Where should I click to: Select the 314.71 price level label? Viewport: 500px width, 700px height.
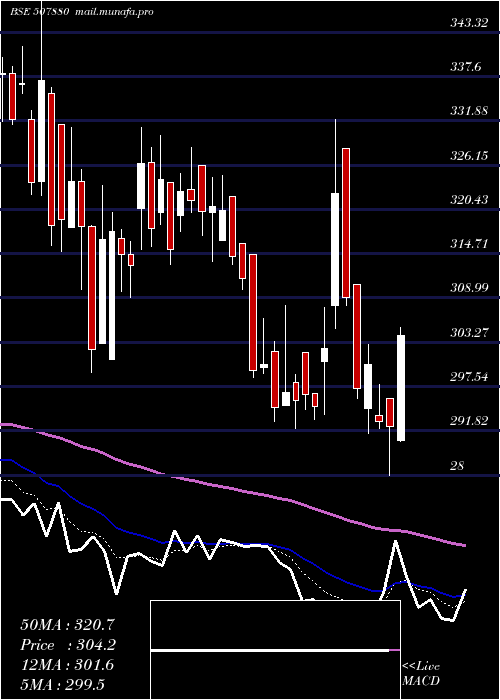[469, 244]
